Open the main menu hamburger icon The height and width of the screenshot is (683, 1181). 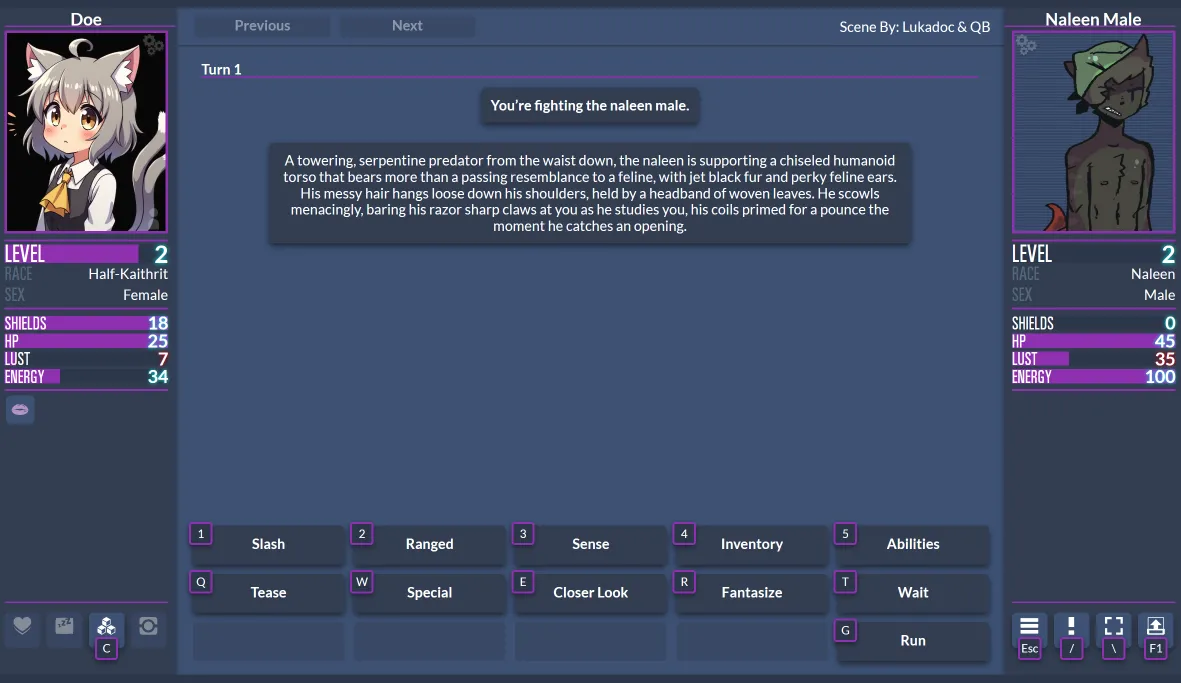1029,627
